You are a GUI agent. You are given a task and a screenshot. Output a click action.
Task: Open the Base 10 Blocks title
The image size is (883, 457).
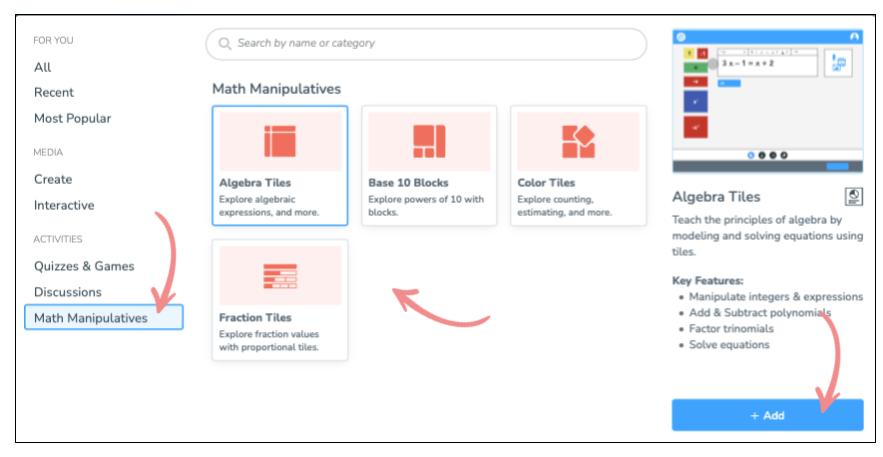coord(408,183)
